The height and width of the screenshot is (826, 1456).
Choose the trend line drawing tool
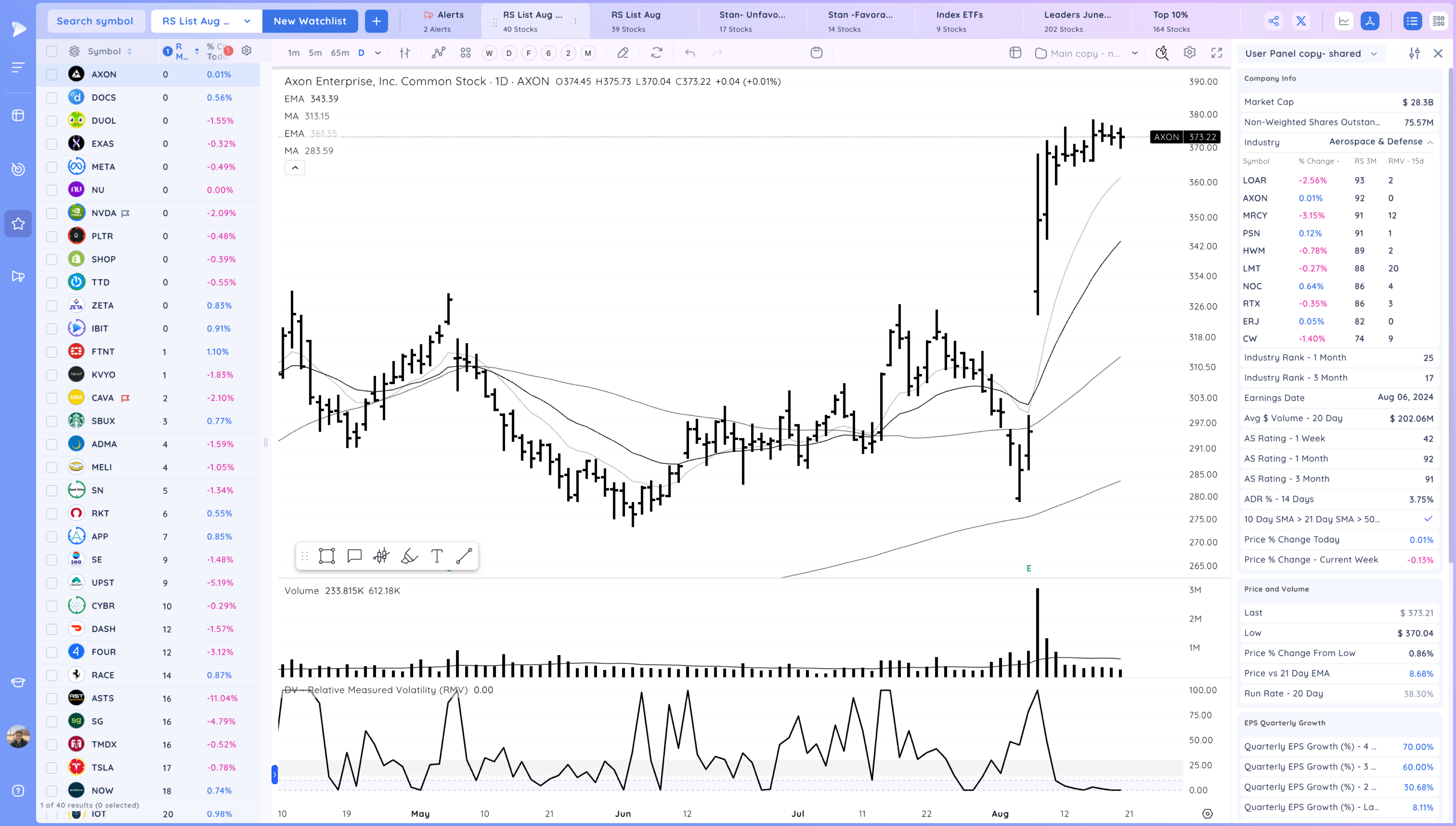click(464, 556)
